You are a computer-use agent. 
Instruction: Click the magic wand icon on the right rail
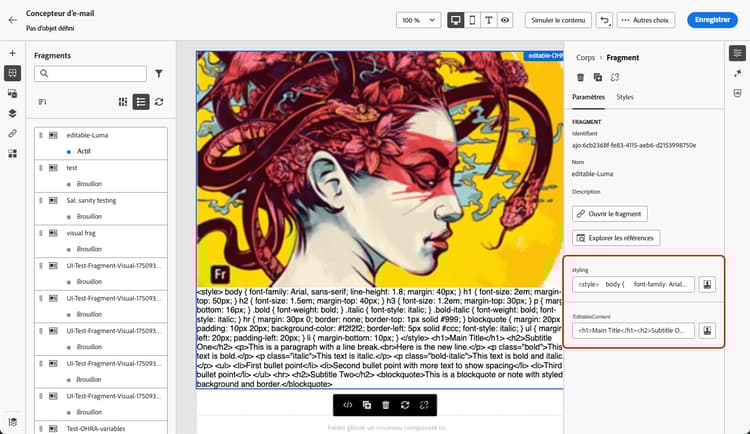click(x=737, y=73)
